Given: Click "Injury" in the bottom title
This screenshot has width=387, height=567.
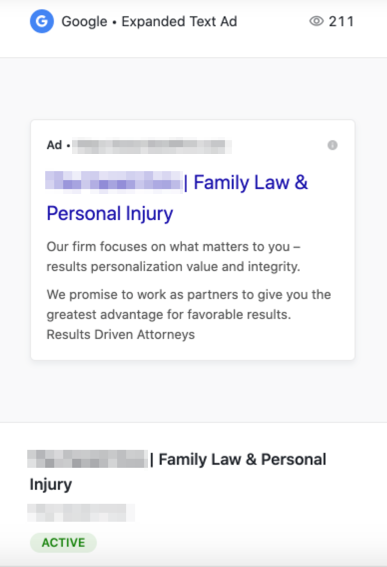Looking at the screenshot, I should [x=51, y=485].
